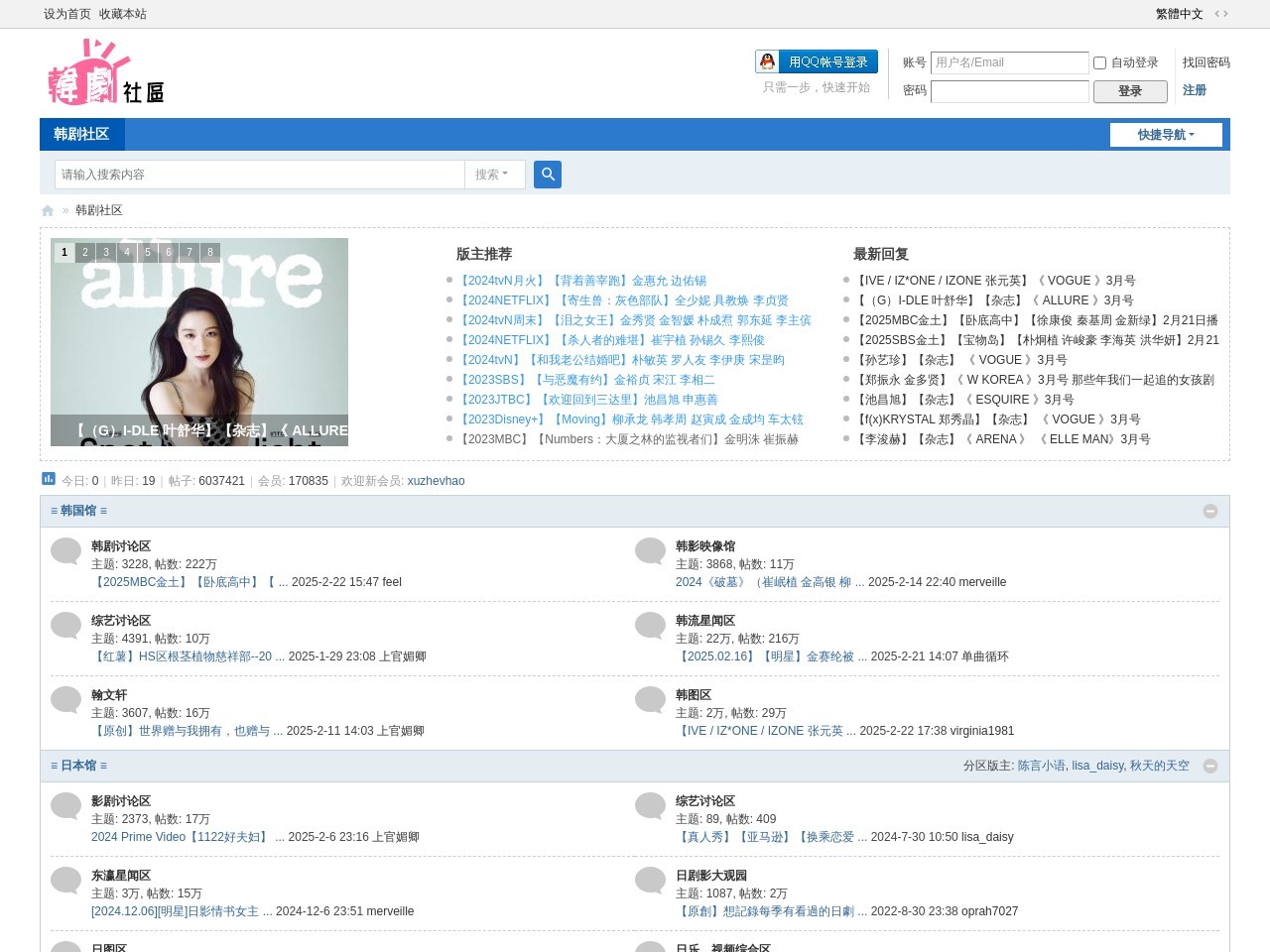Open 综艺讨论区 bubble icon in 日本馆
Screen dimensions: 1270x952
pyautogui.click(x=651, y=806)
